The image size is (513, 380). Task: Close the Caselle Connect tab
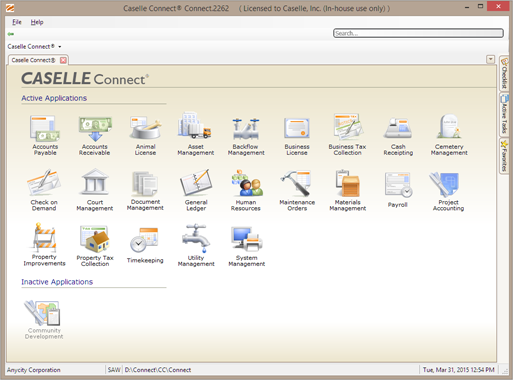[x=63, y=60]
